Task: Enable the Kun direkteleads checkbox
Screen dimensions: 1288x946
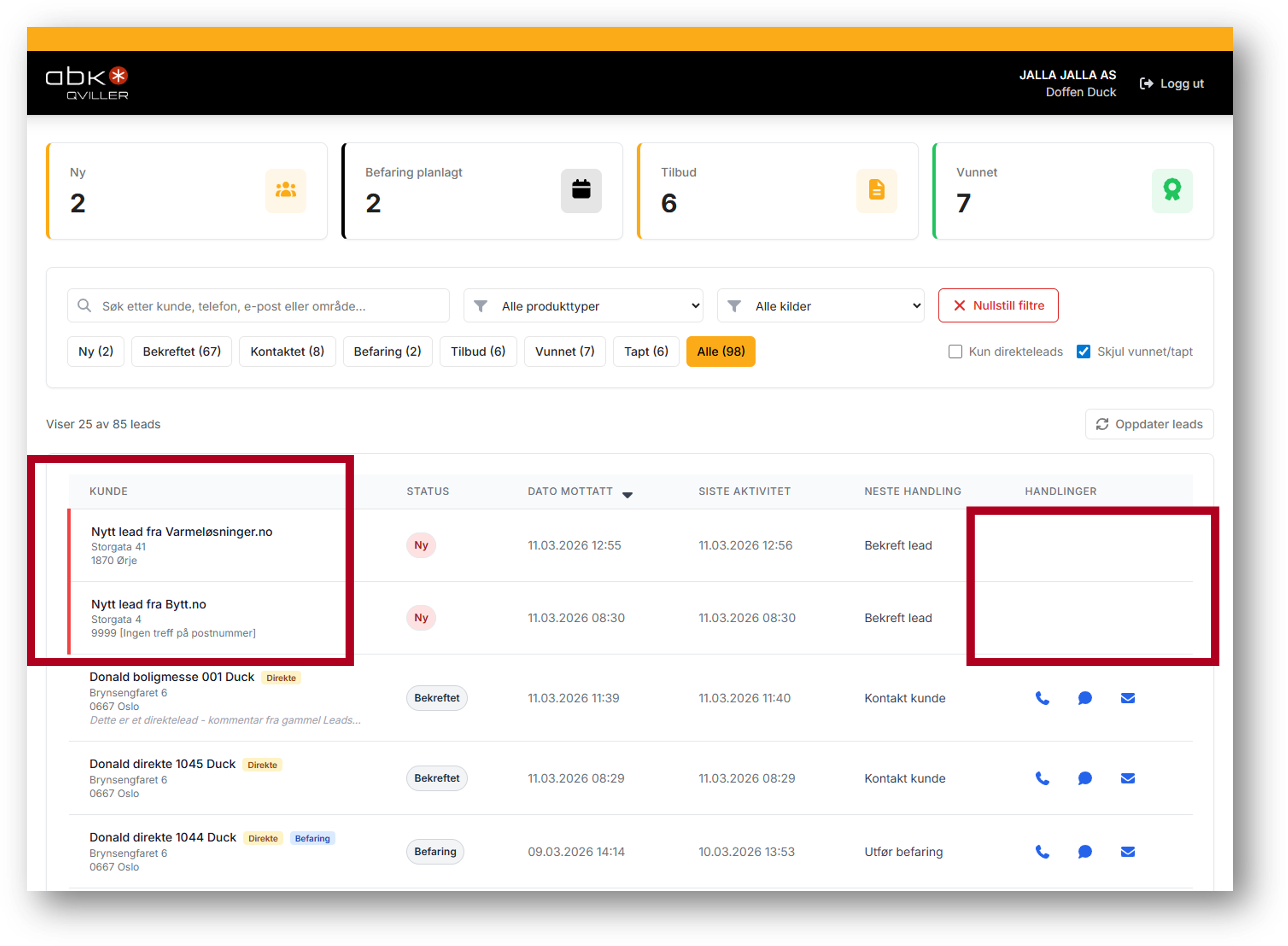Action: click(955, 352)
